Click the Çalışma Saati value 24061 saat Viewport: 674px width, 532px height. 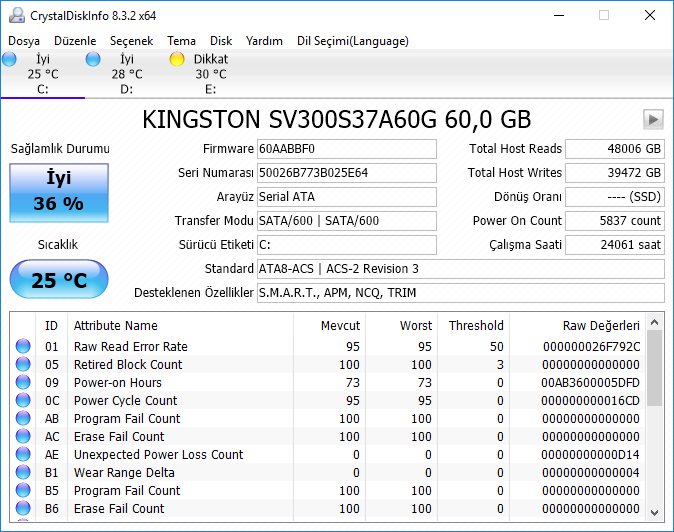(x=615, y=245)
